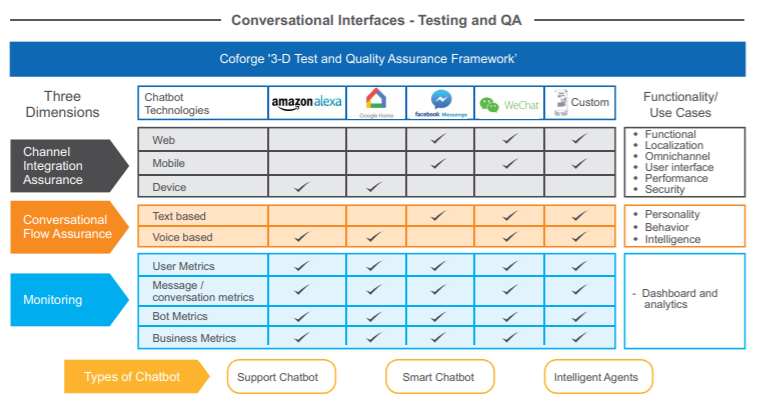The width and height of the screenshot is (768, 405).
Task: Click the Web row Custom checkmark
Action: (578, 139)
